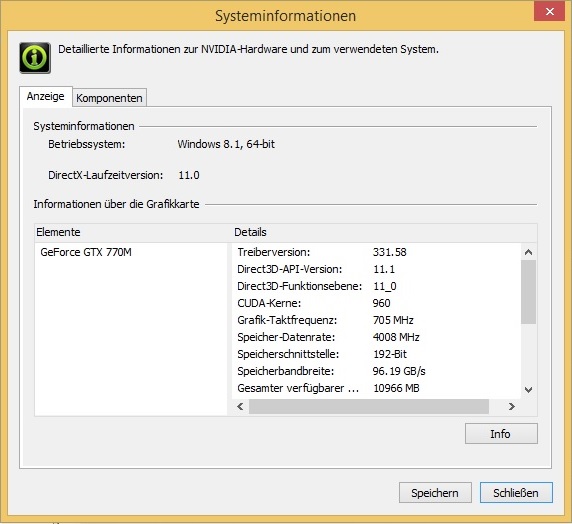The image size is (572, 524).
Task: Save system info with Speichern
Action: 435,493
